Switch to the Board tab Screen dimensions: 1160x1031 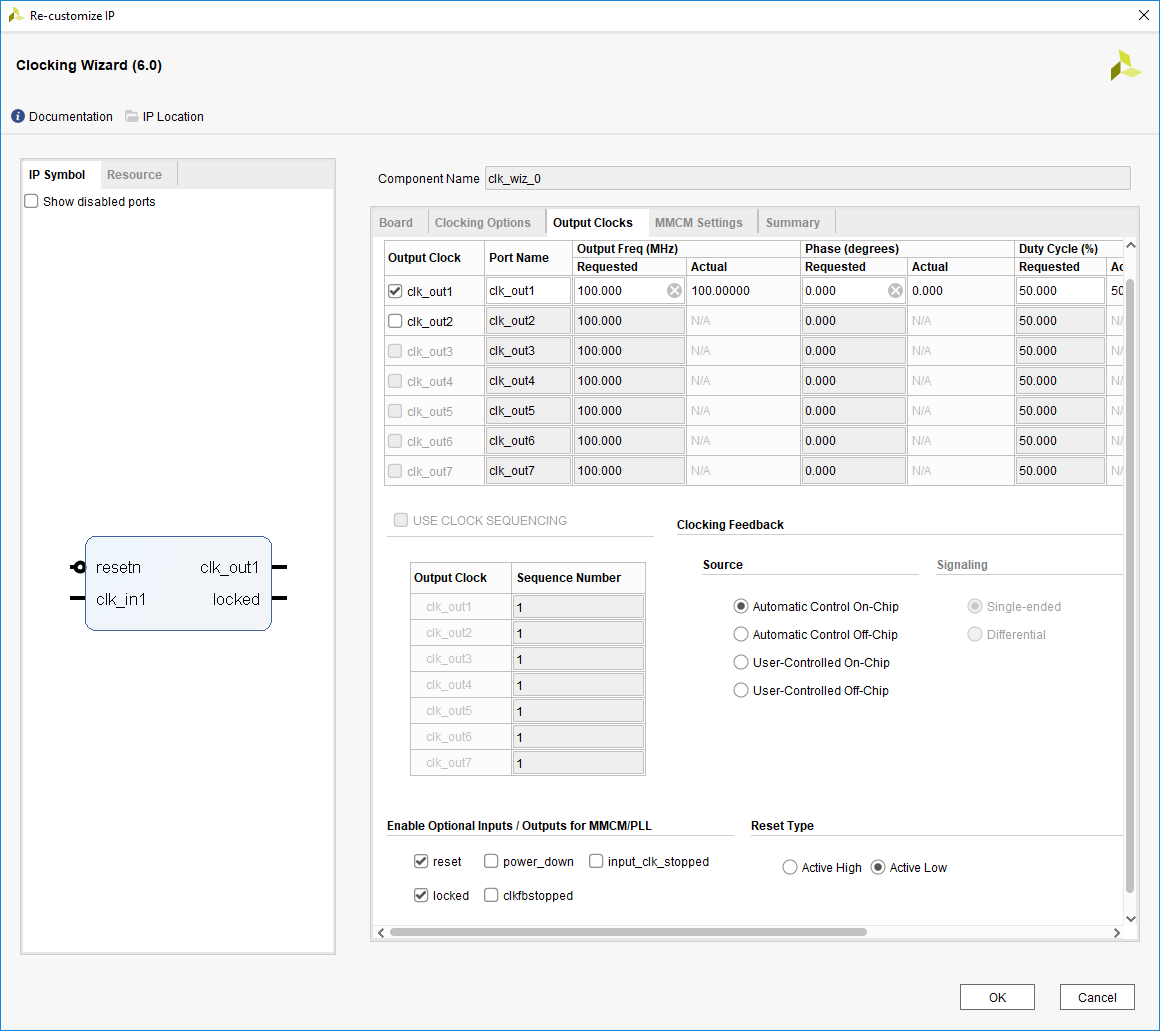click(396, 223)
